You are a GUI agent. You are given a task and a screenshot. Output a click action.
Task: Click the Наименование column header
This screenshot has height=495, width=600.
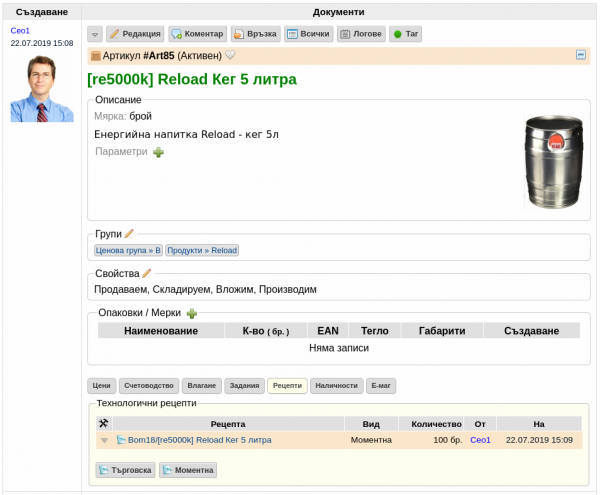coord(161,331)
